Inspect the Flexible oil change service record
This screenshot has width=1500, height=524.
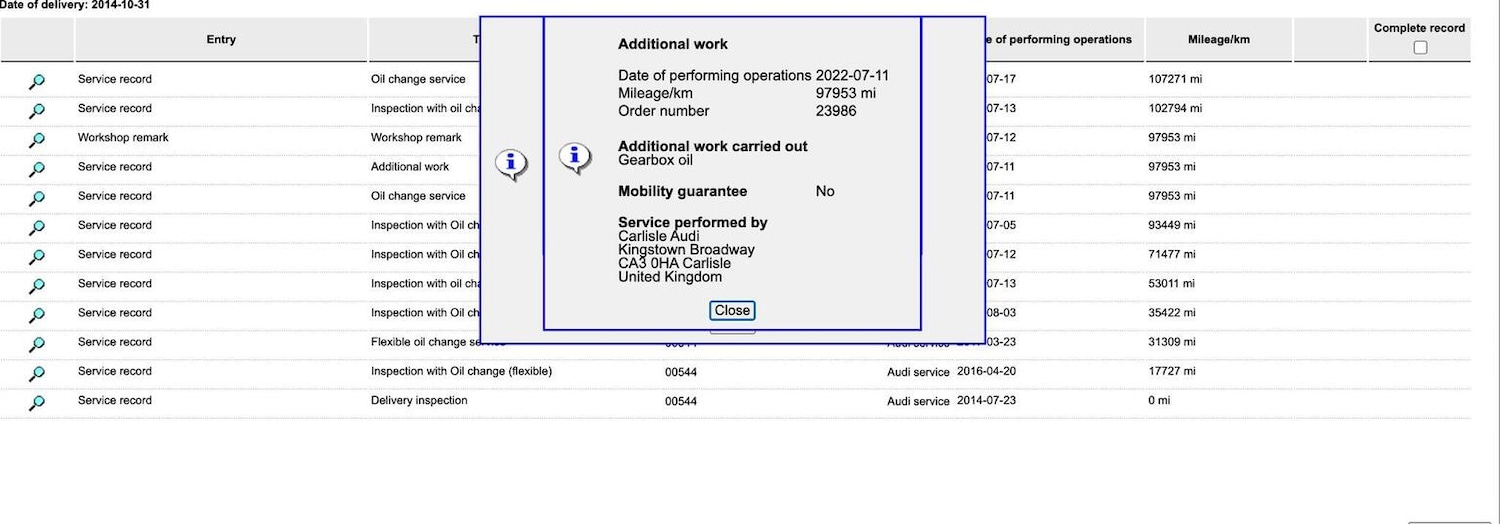point(37,344)
